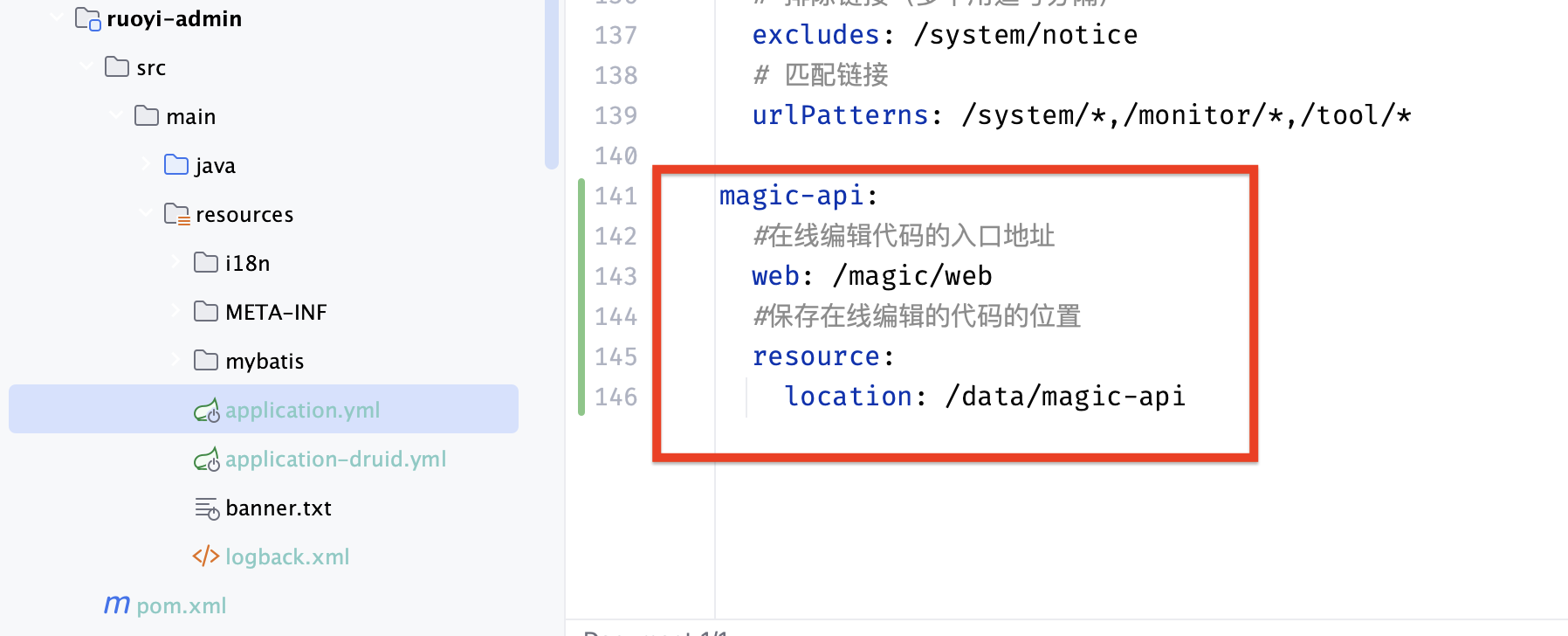Collapse the src folder node
Screen dimensions: 1568x636
pos(86,66)
